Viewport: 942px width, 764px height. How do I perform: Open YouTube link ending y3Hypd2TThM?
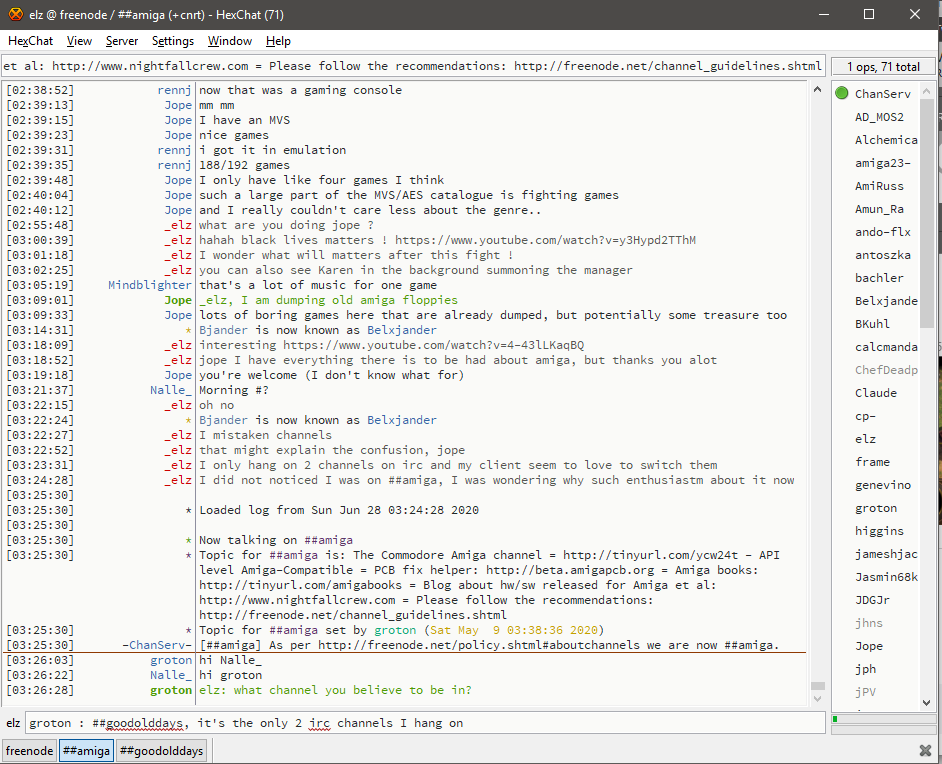click(x=545, y=240)
